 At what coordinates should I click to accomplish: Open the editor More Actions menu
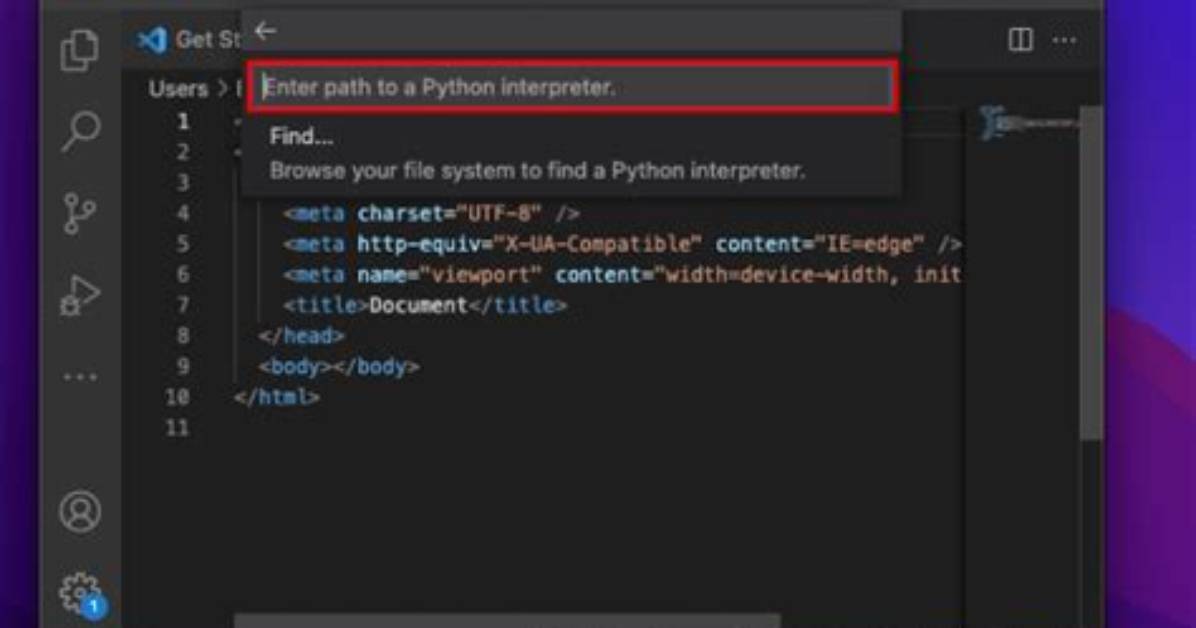[x=1064, y=40]
